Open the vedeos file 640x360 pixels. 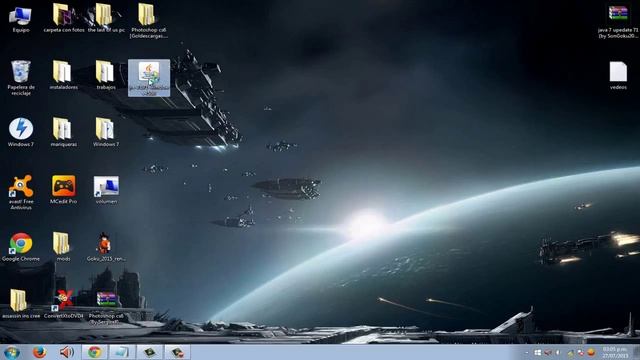pos(618,75)
